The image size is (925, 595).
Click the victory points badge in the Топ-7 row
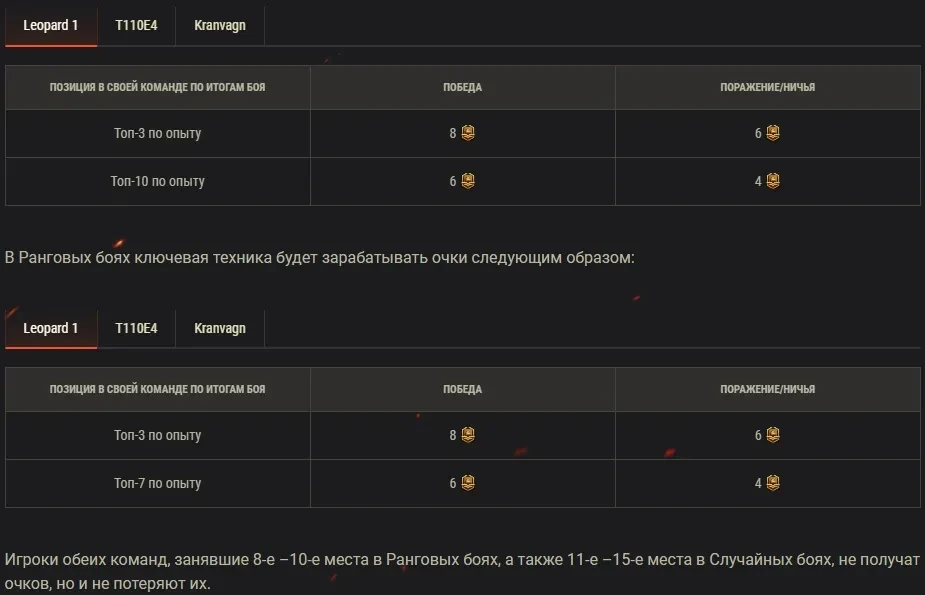[468, 483]
